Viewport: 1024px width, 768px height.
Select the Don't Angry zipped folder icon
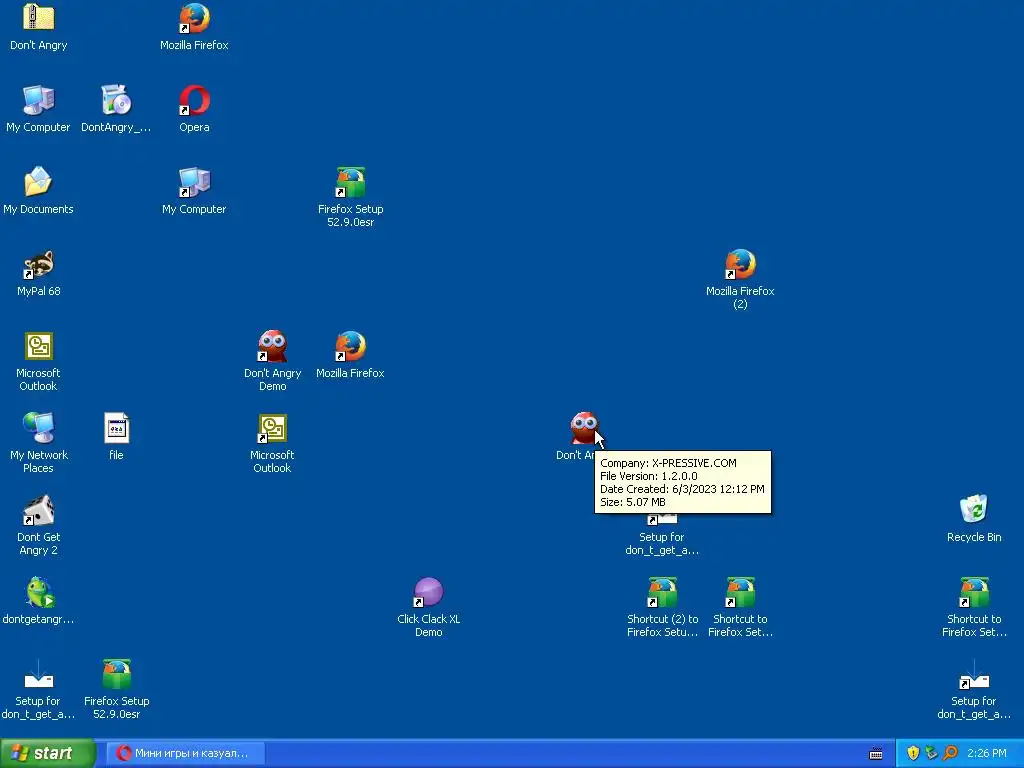(x=39, y=18)
